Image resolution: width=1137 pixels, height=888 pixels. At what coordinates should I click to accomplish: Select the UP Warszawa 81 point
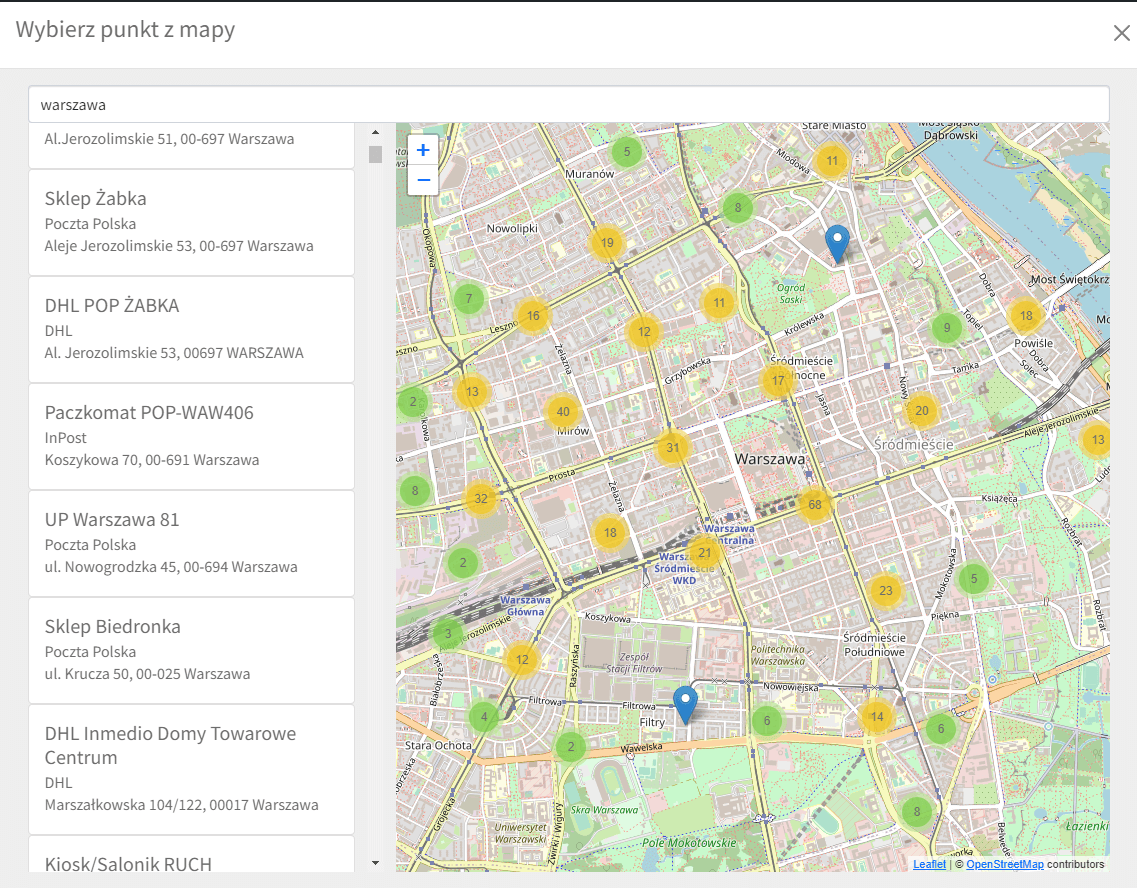coord(191,544)
